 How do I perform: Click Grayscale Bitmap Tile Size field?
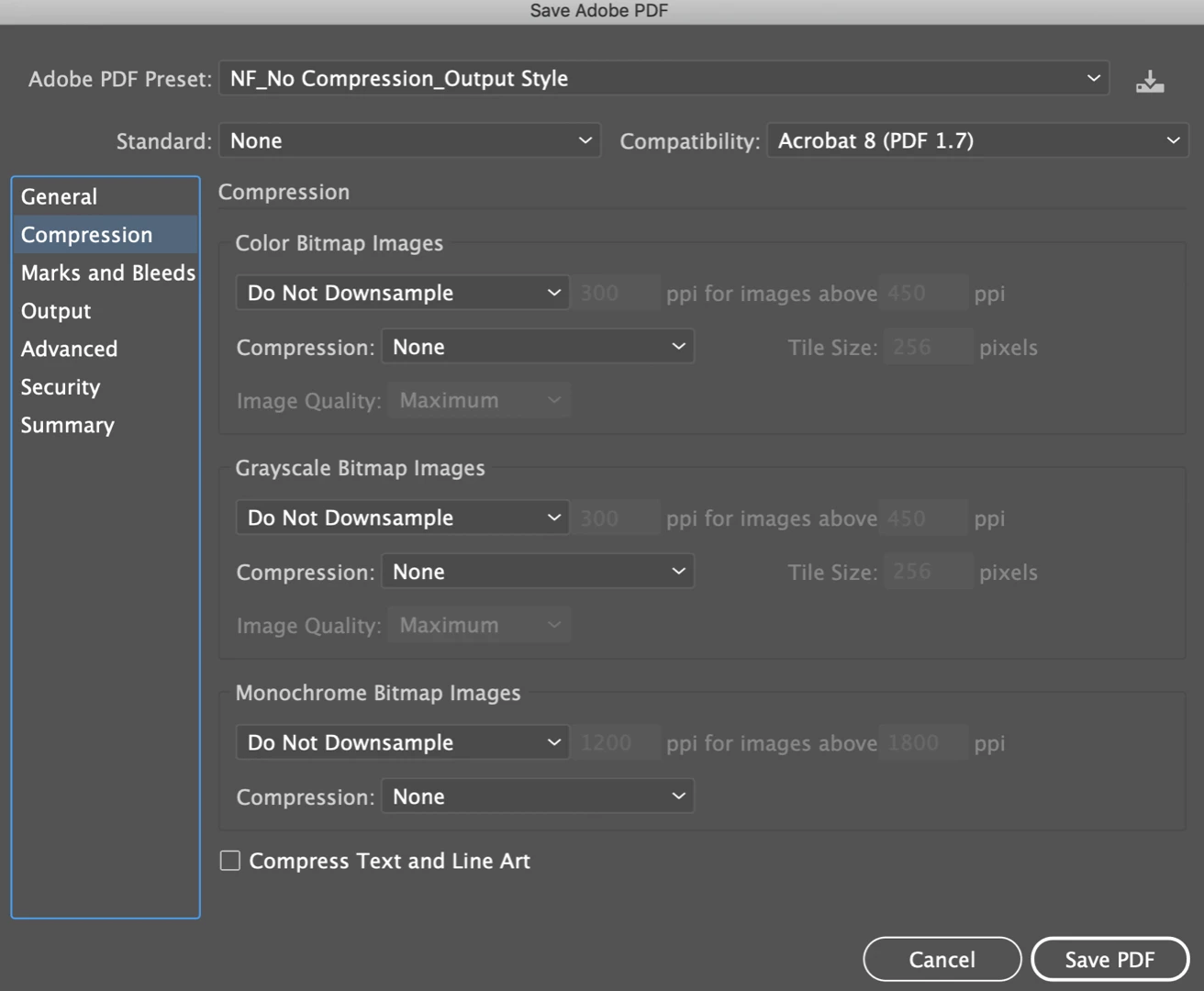point(929,572)
